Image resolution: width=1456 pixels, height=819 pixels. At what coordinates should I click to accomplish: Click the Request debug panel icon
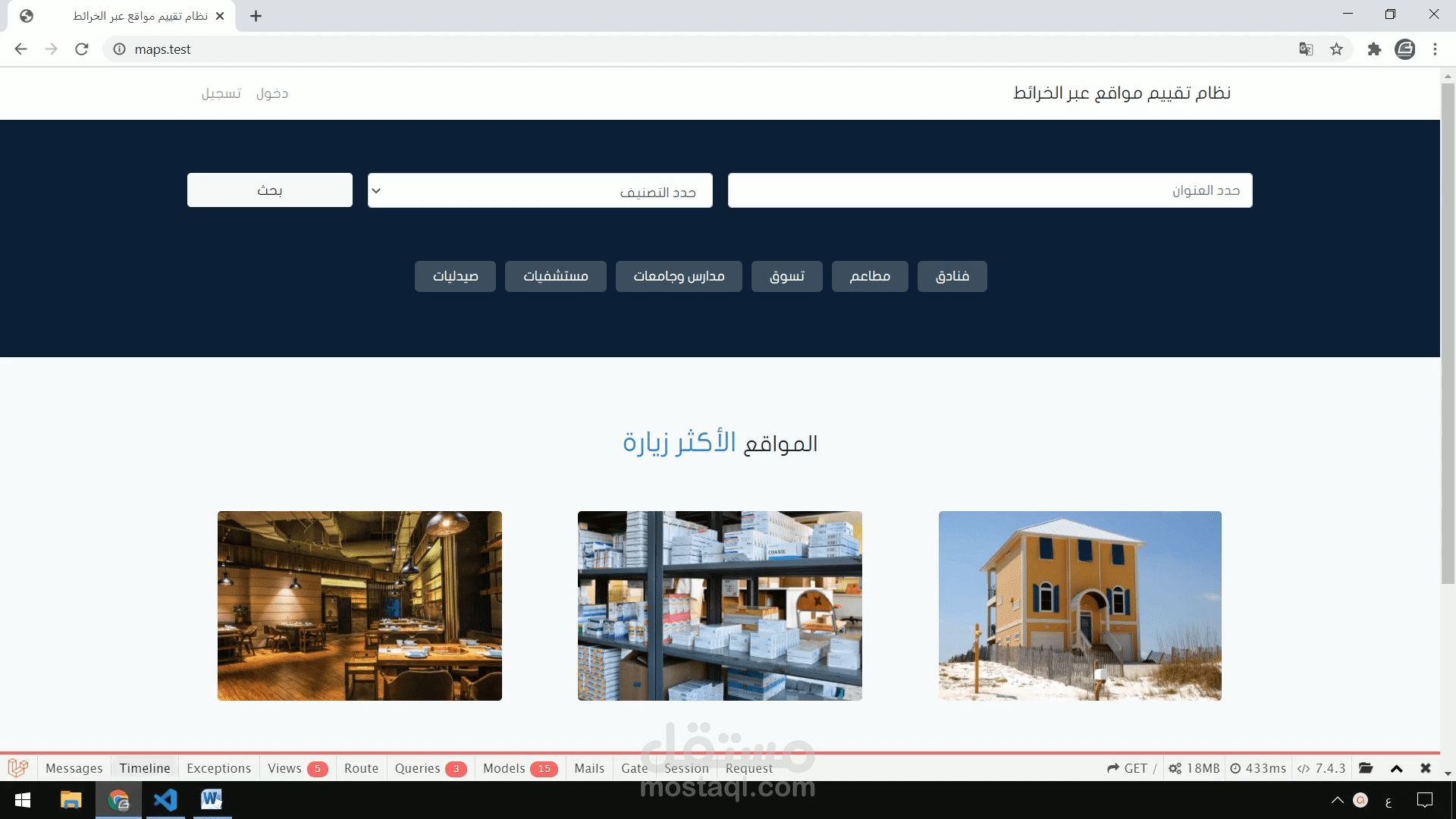coord(748,768)
